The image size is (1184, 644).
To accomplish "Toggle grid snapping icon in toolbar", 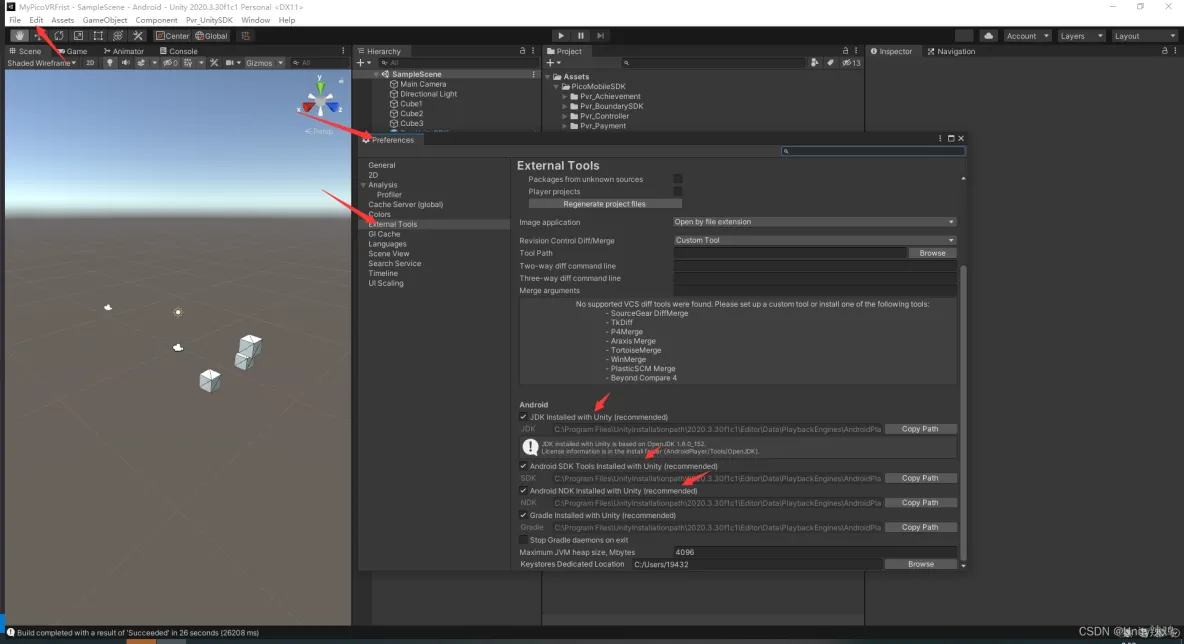I will pyautogui.click(x=245, y=35).
